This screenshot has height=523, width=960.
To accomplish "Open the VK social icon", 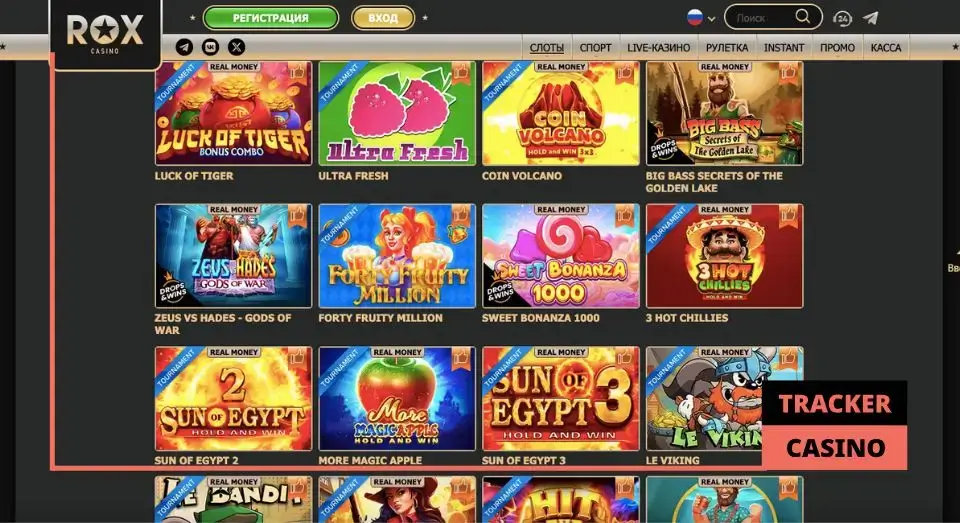I will (x=211, y=47).
